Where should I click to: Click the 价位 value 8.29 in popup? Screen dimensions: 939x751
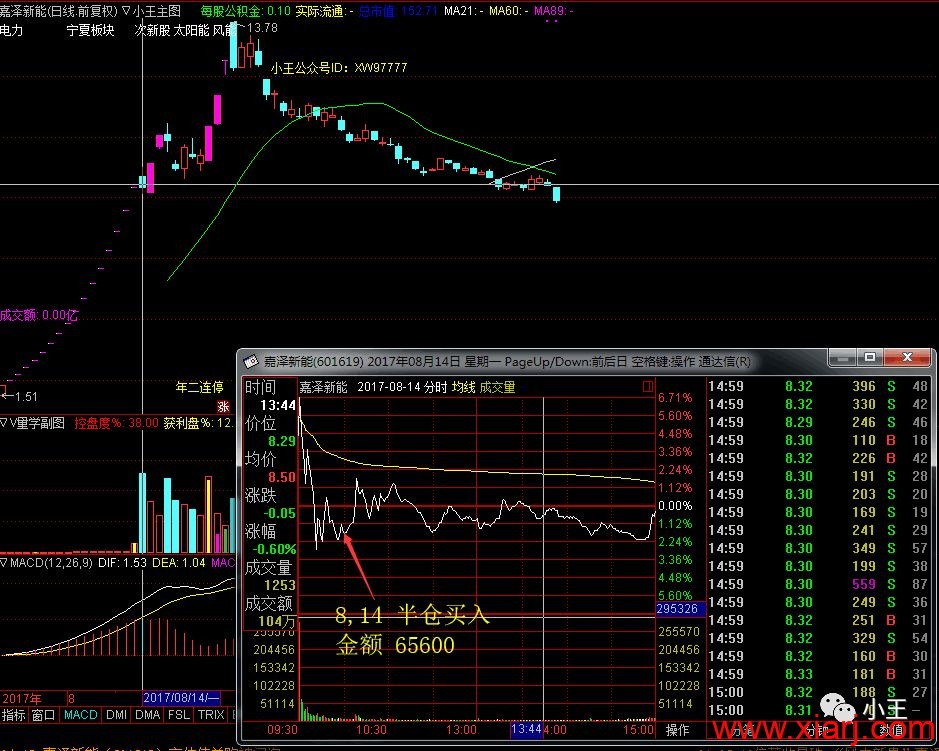(x=281, y=441)
